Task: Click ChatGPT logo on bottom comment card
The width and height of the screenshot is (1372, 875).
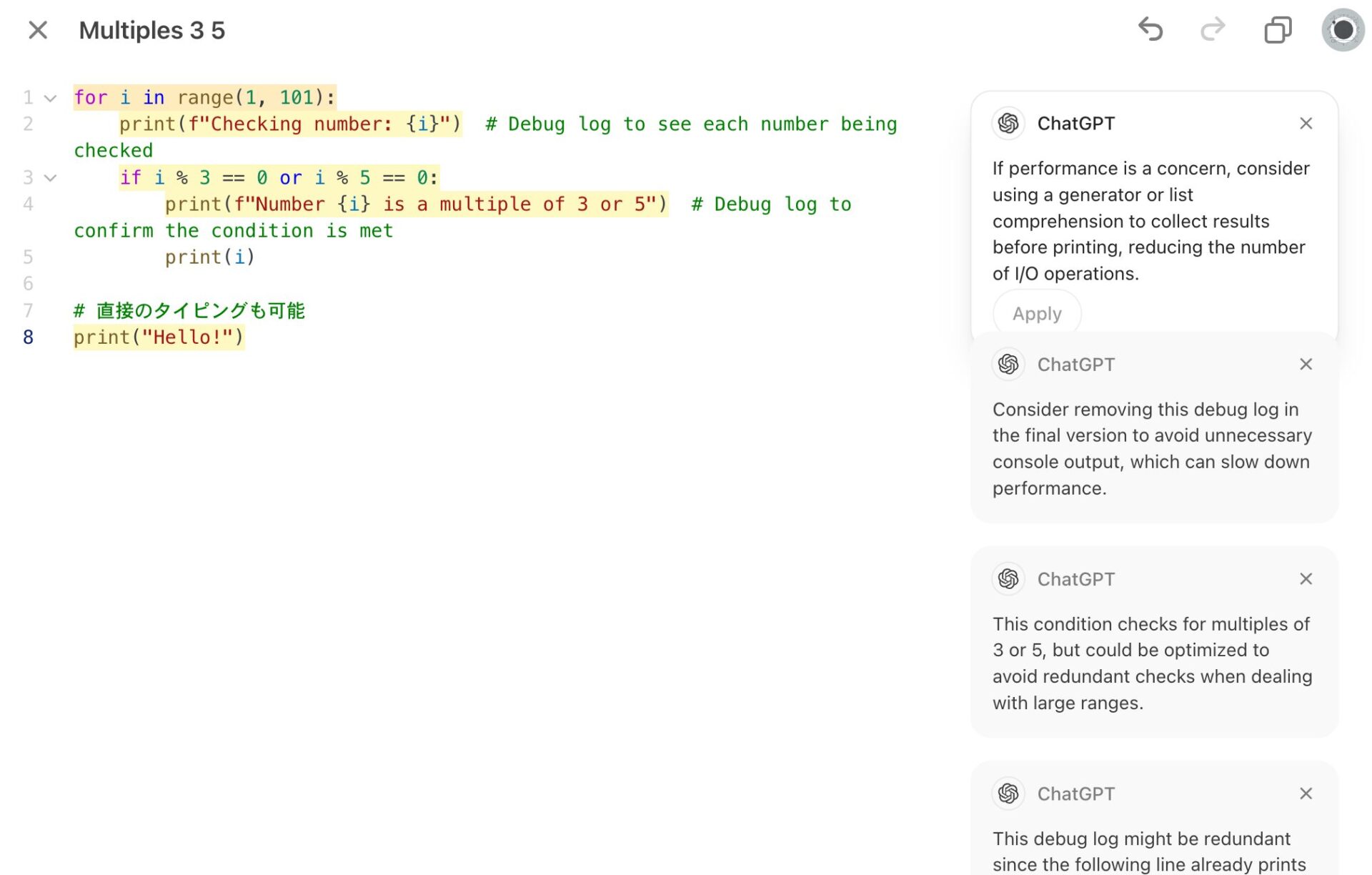Action: pyautogui.click(x=1008, y=794)
